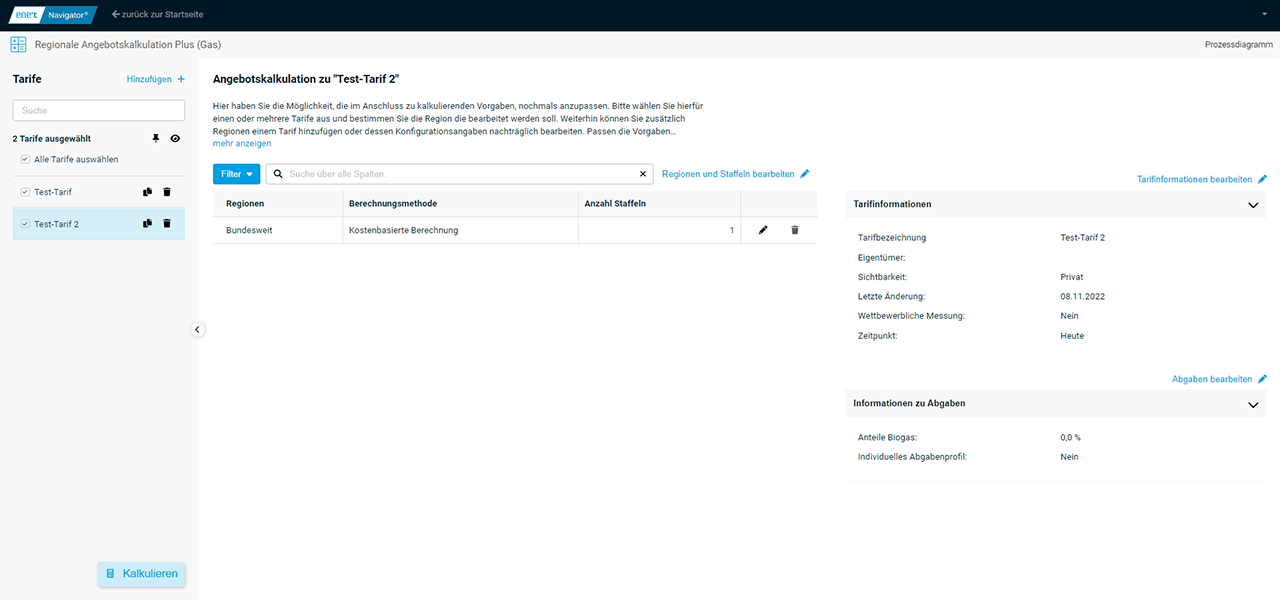
Task: Duplicate Test-Tarif using its copy icon
Action: pyautogui.click(x=147, y=192)
